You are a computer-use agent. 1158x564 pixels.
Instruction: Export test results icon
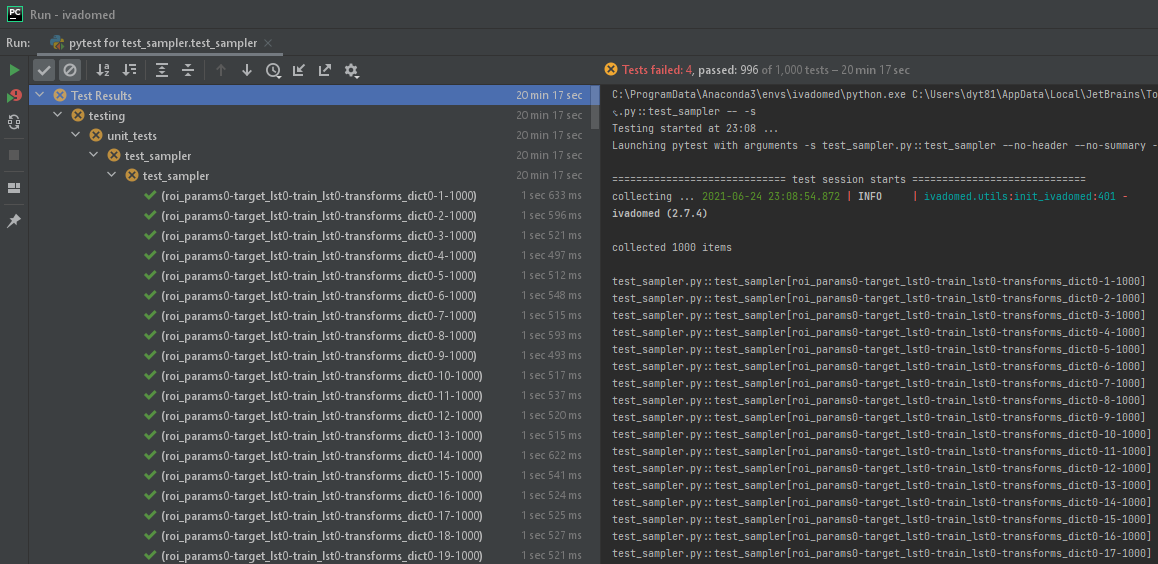[x=325, y=71]
